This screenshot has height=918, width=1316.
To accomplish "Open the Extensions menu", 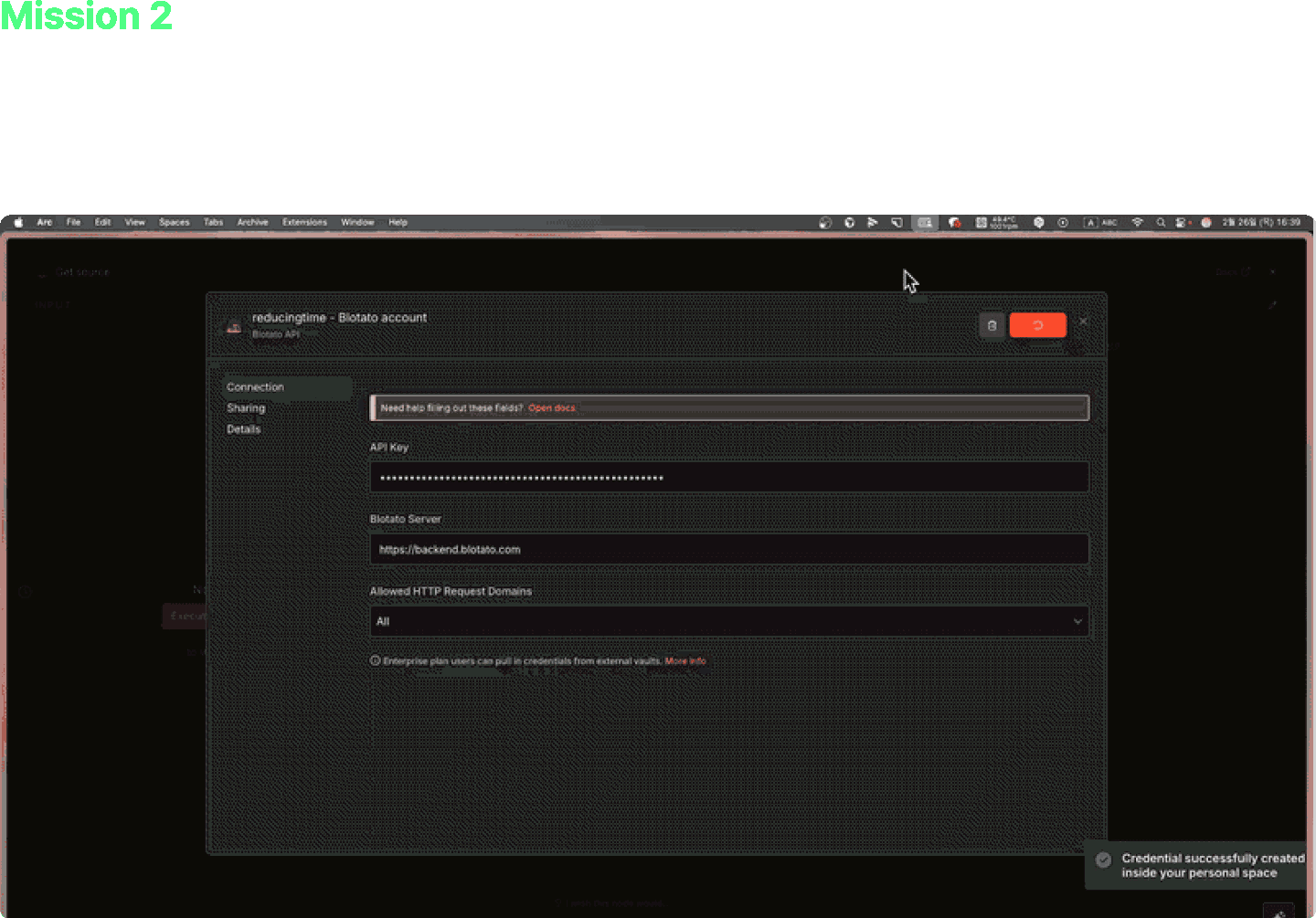I will click(x=304, y=222).
